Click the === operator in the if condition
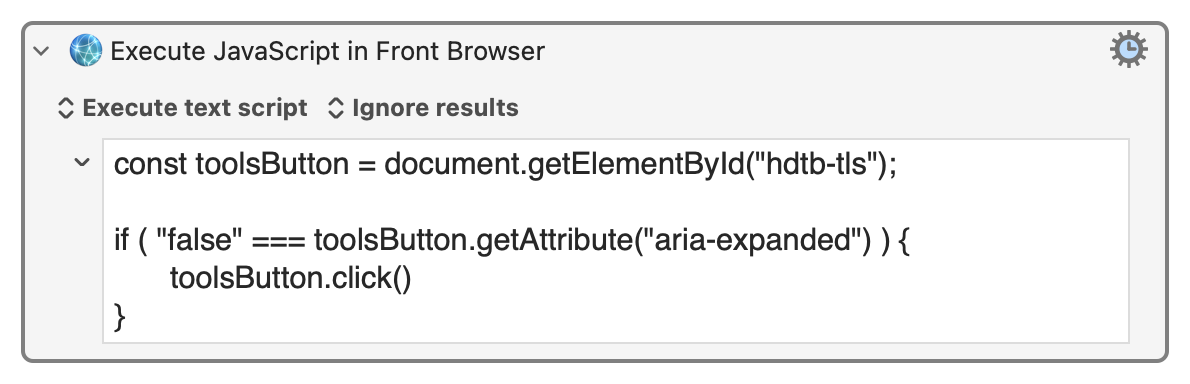The image size is (1190, 384). tap(278, 241)
